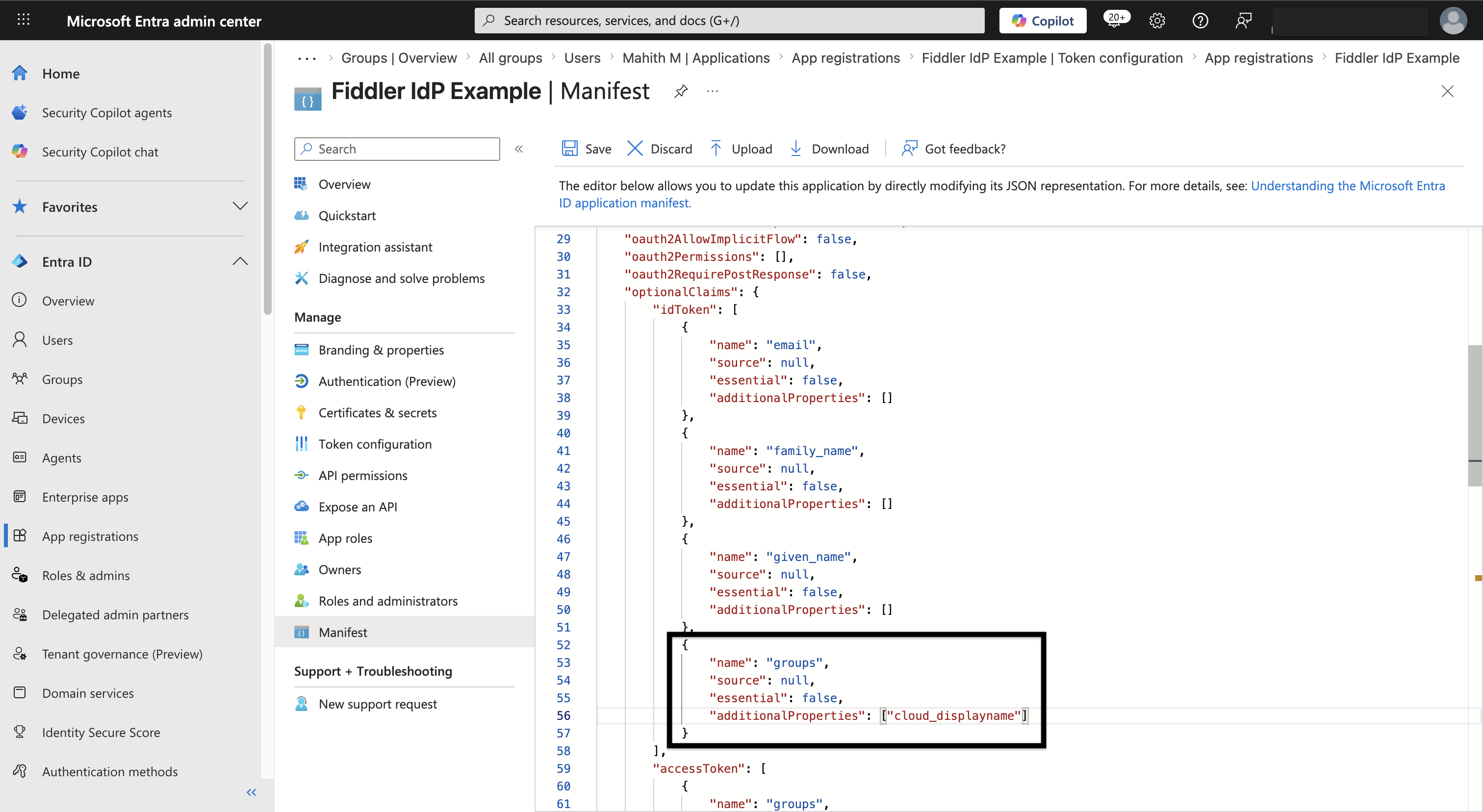Open the Copilot button

tap(1043, 21)
